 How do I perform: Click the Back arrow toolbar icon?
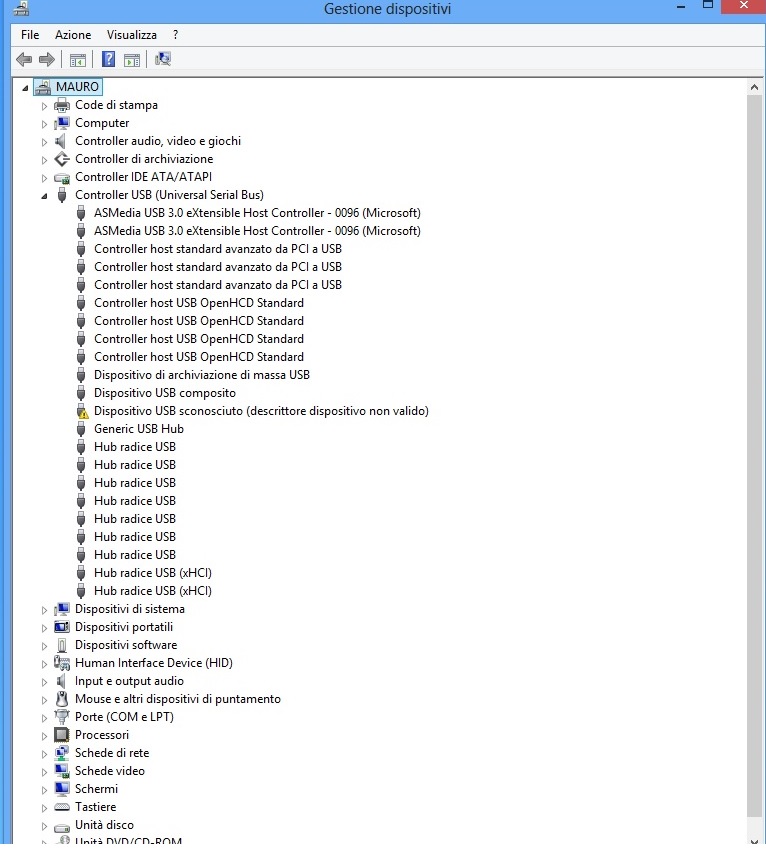pyautogui.click(x=24, y=59)
